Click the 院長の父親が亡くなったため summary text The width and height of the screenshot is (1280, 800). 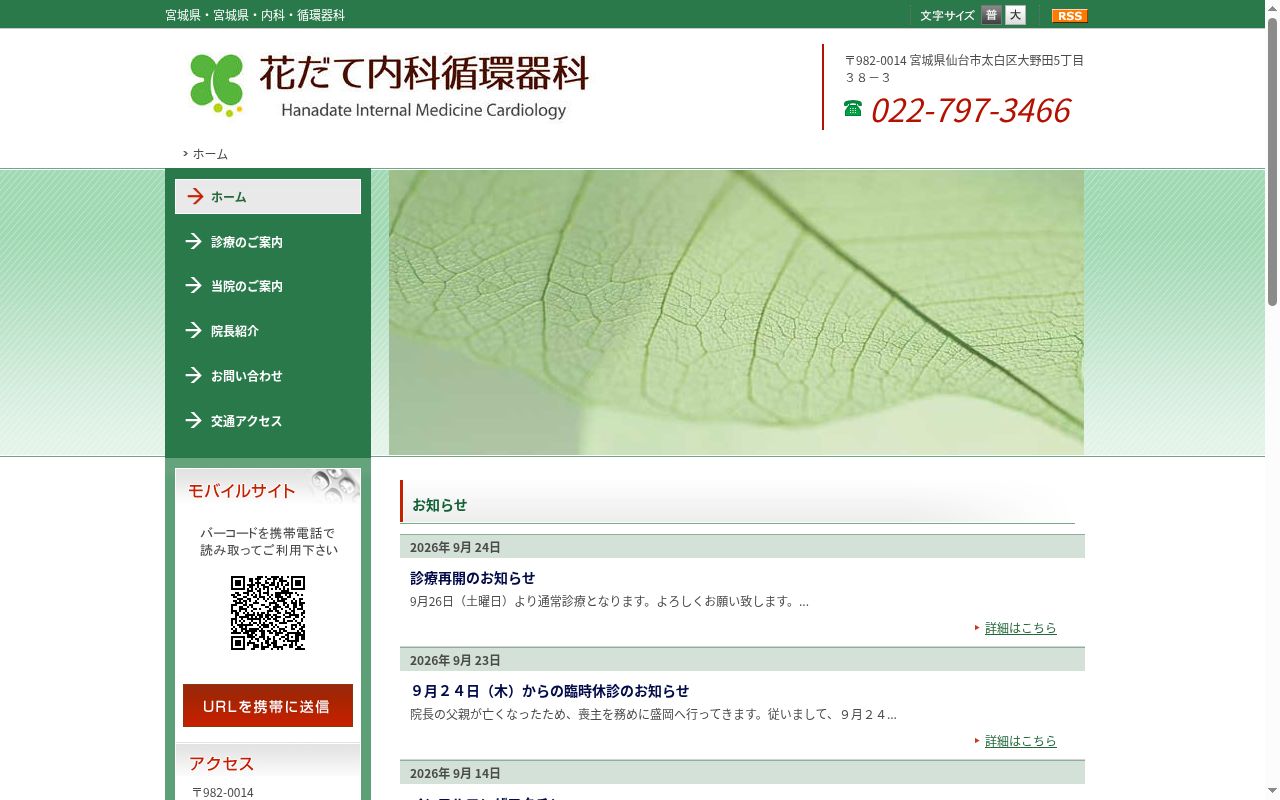click(653, 715)
